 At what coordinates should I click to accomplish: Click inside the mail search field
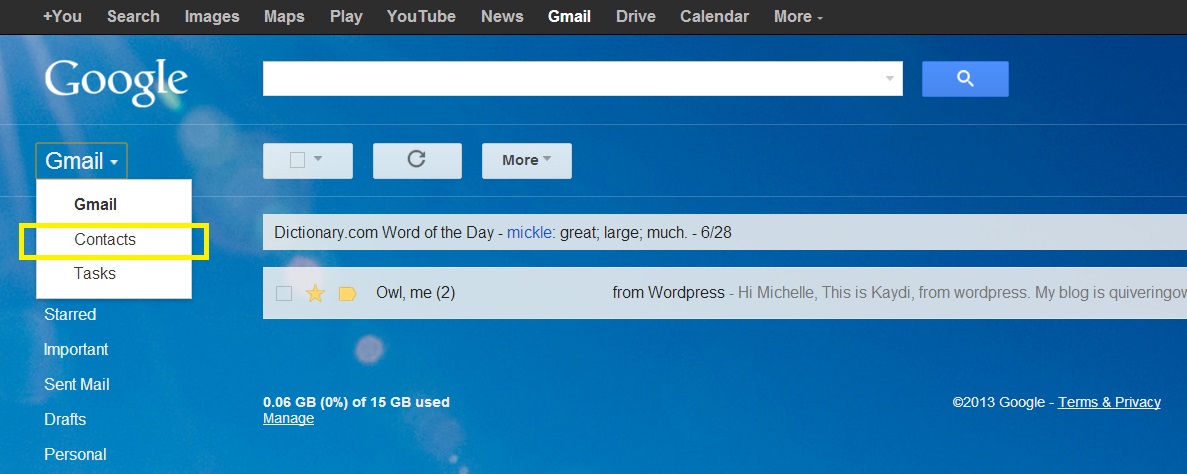(570, 79)
